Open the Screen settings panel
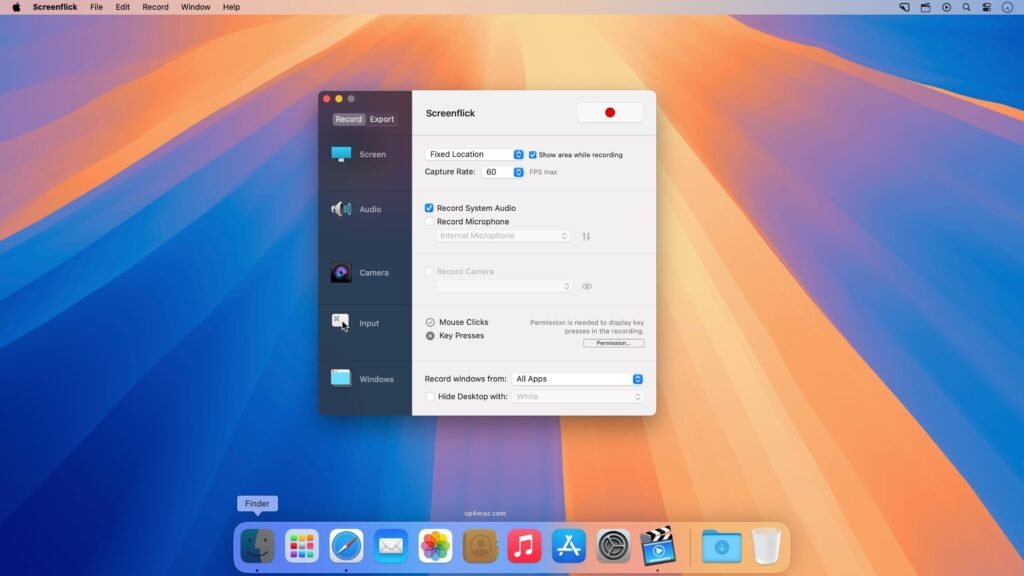The height and width of the screenshot is (576, 1024). click(x=364, y=154)
